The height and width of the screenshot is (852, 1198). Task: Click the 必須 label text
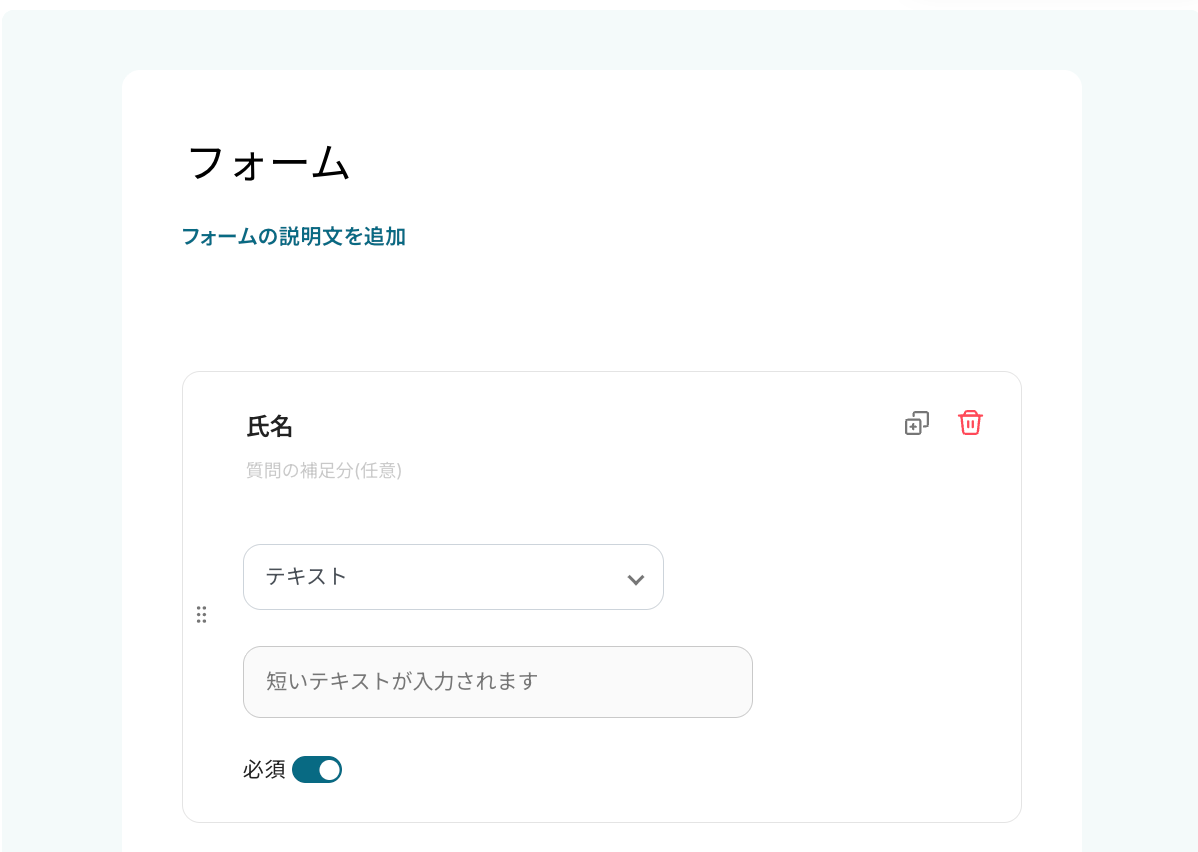click(x=264, y=770)
